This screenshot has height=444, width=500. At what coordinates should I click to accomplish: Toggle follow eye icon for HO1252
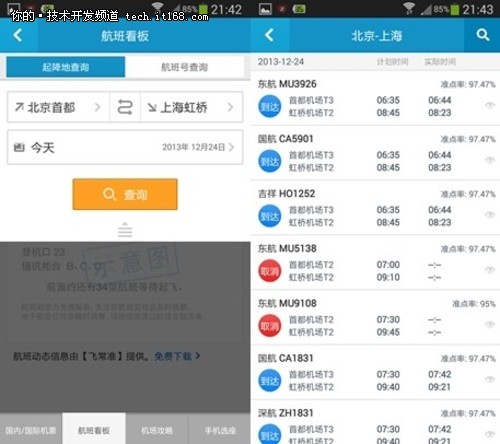[490, 215]
